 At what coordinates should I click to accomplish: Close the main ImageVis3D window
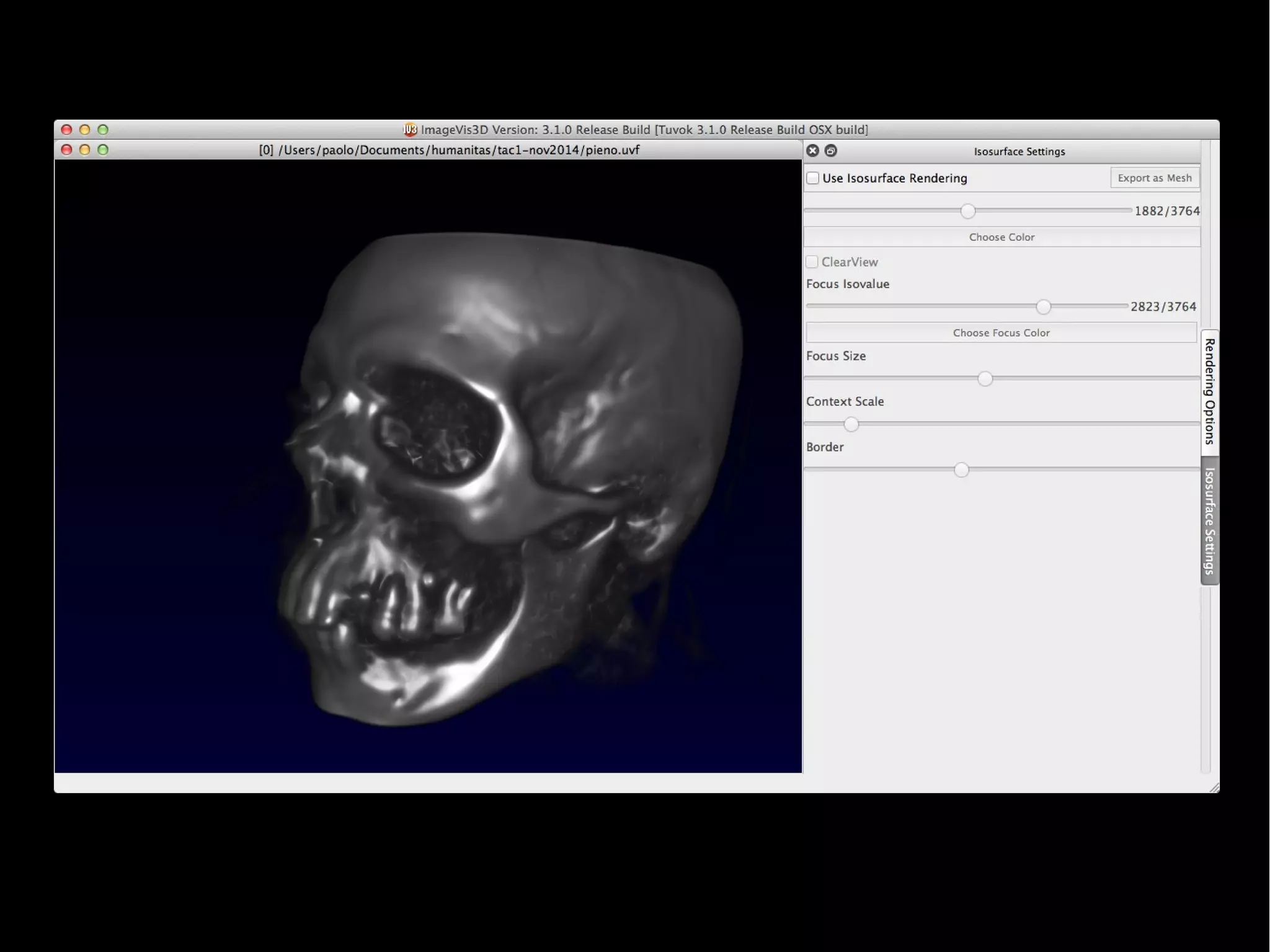point(66,130)
